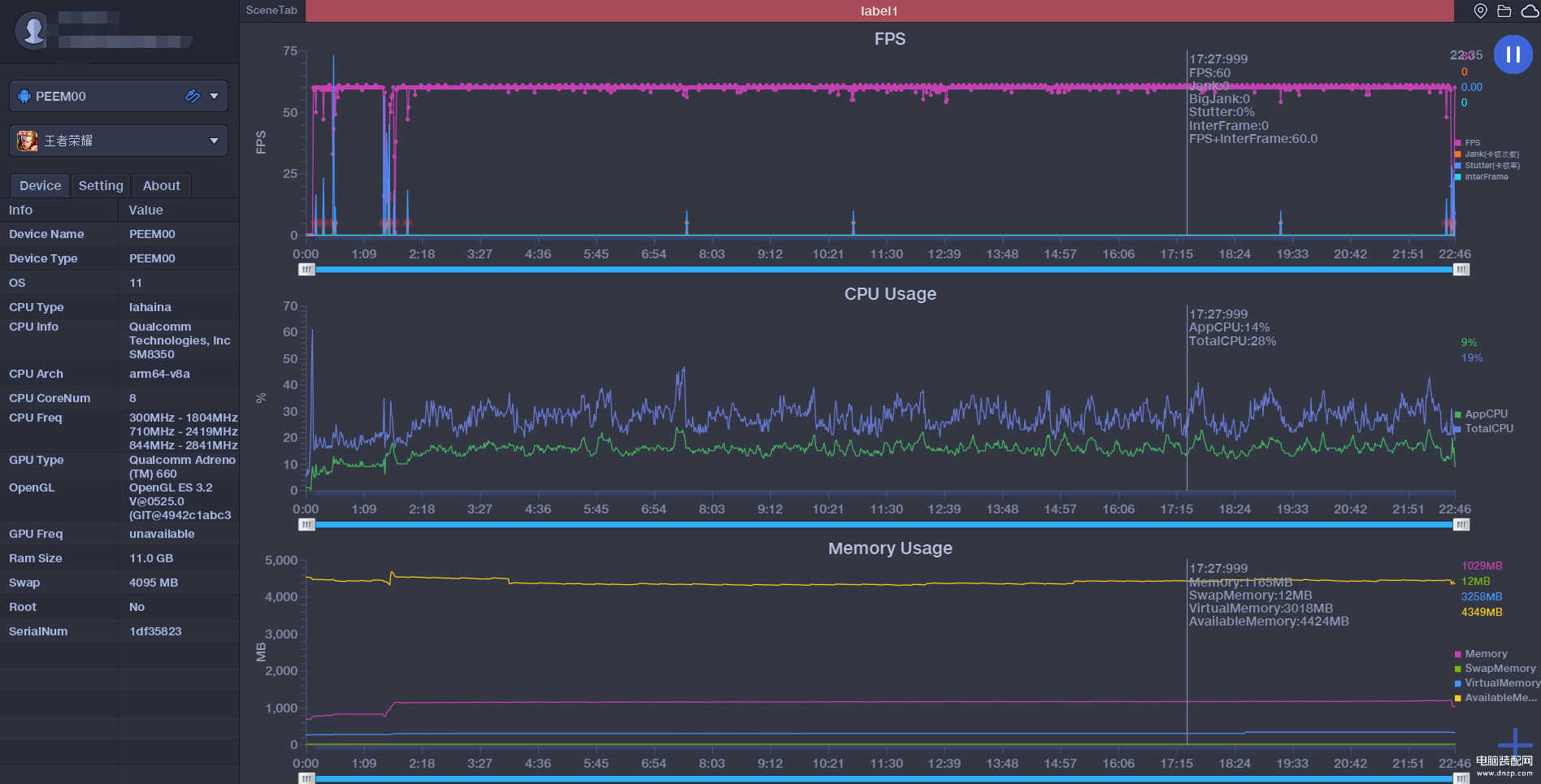Viewport: 1541px width, 784px height.
Task: Select the SceneTab label
Action: coord(271,10)
